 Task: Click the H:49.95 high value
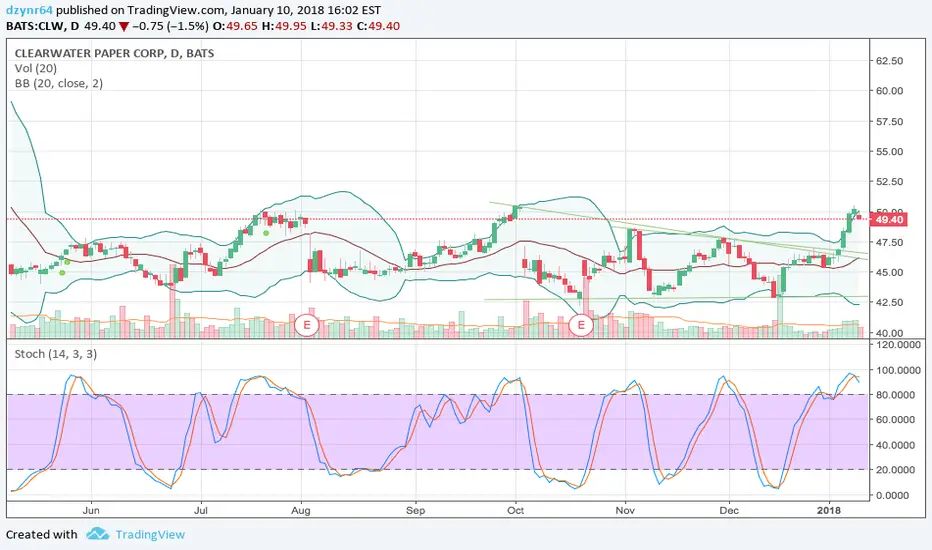click(x=282, y=26)
